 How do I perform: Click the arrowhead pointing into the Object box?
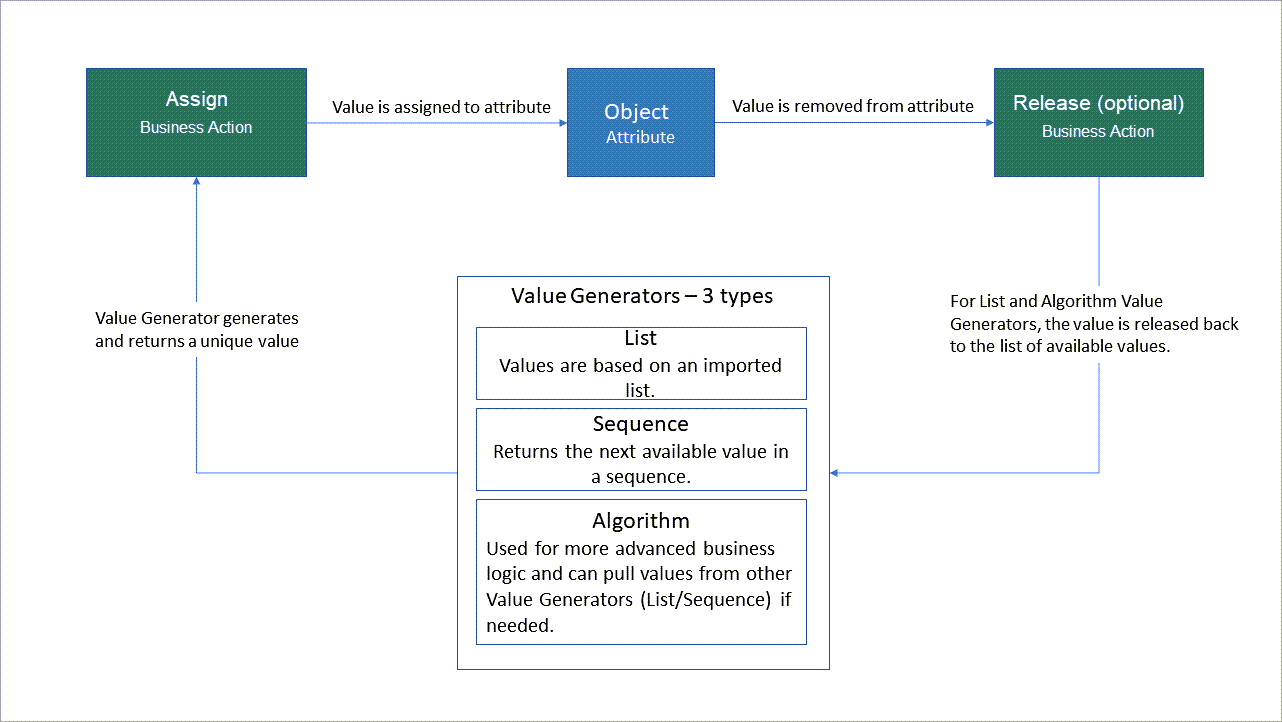coord(561,123)
